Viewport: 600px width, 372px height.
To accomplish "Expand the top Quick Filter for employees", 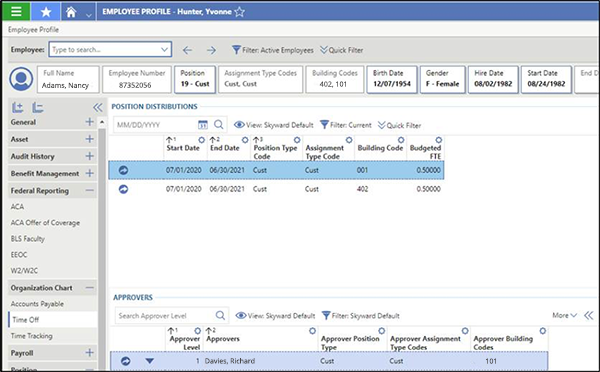I will click(x=342, y=50).
